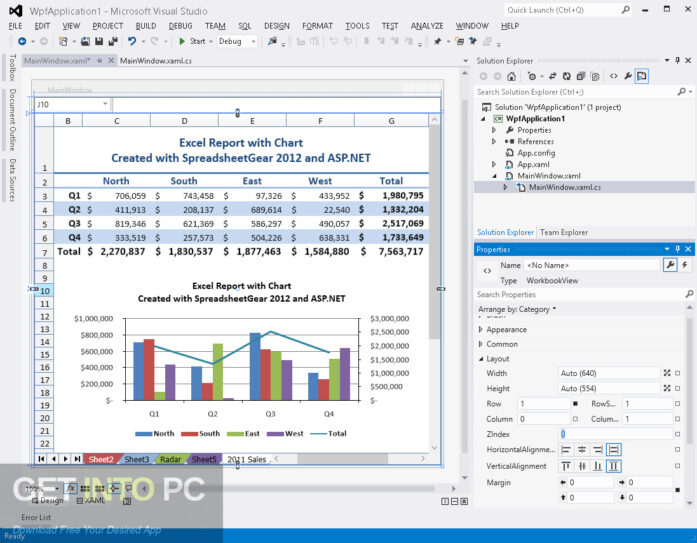Click the Quick Launch search box
Image resolution: width=697 pixels, height=543 pixels.
point(568,10)
